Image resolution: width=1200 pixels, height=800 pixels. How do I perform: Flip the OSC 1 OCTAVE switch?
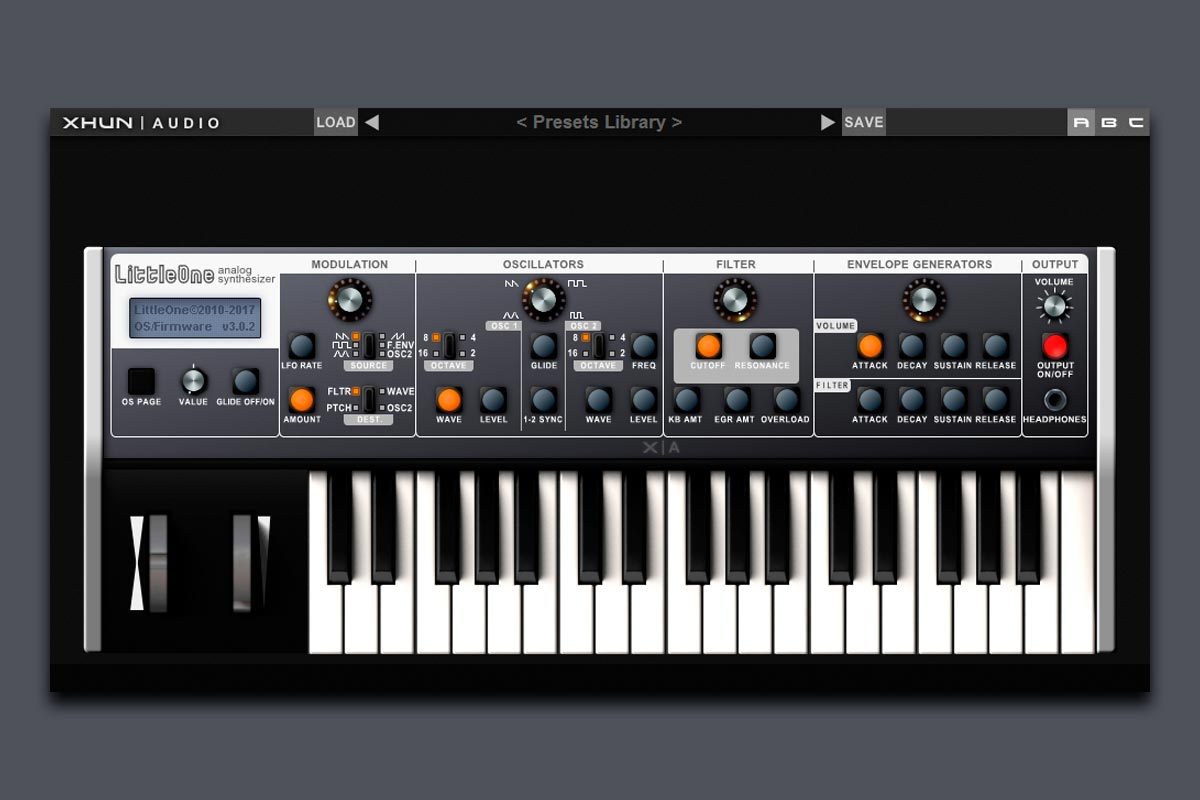pos(449,345)
